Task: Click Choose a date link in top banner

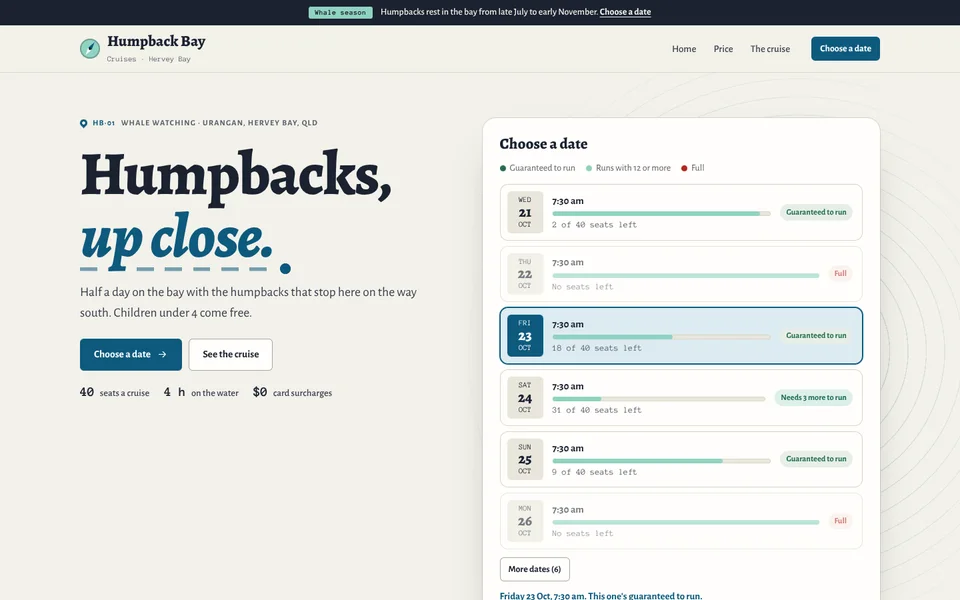Action: coord(625,12)
